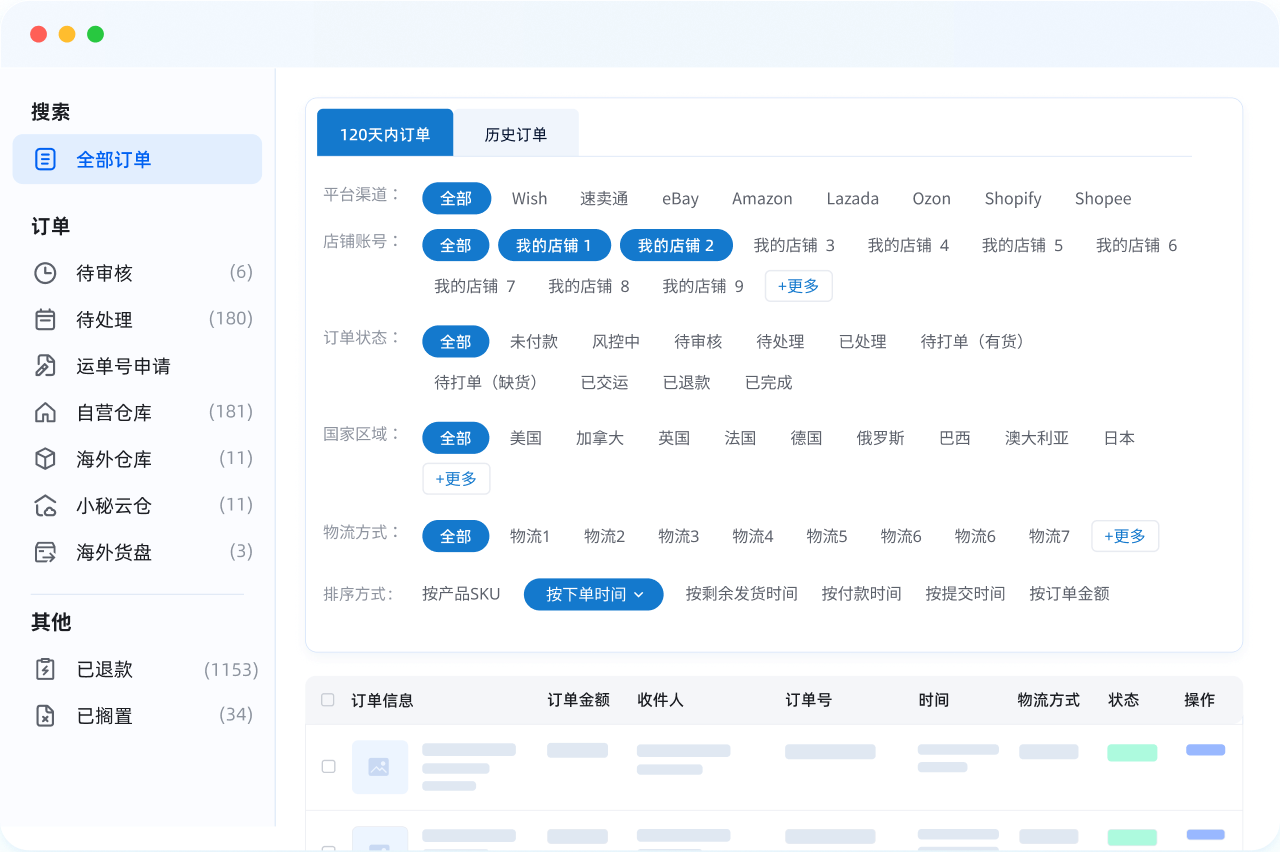Filter platform channel by Amazon
This screenshot has height=852, width=1280.
point(762,198)
